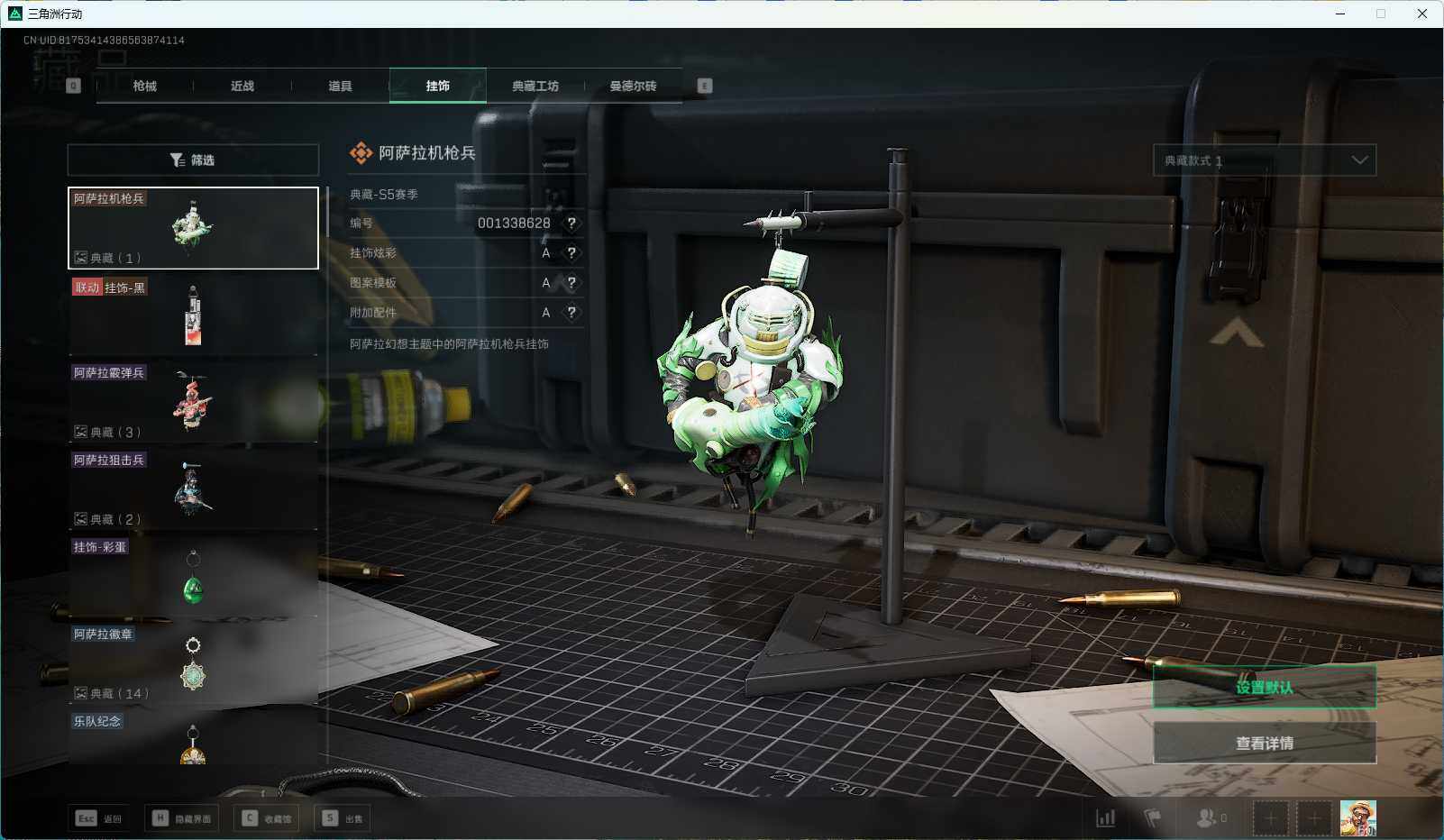The width and height of the screenshot is (1444, 840).
Task: Switch to the 近战 tab
Action: click(x=242, y=86)
